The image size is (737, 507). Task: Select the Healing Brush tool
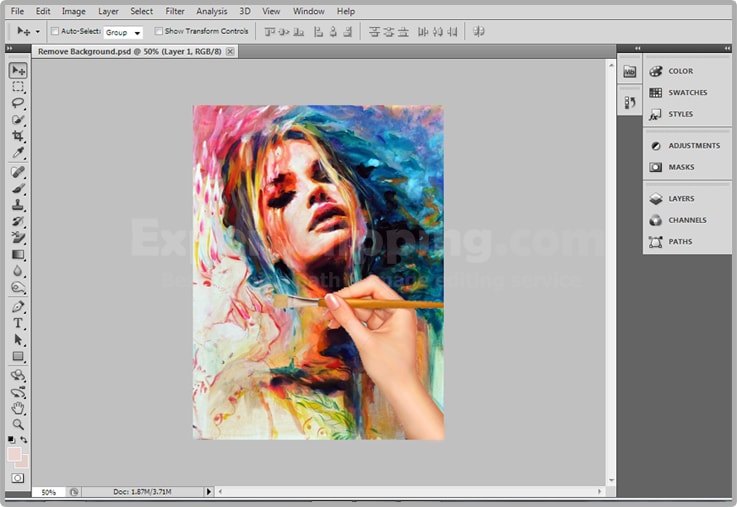[18, 172]
